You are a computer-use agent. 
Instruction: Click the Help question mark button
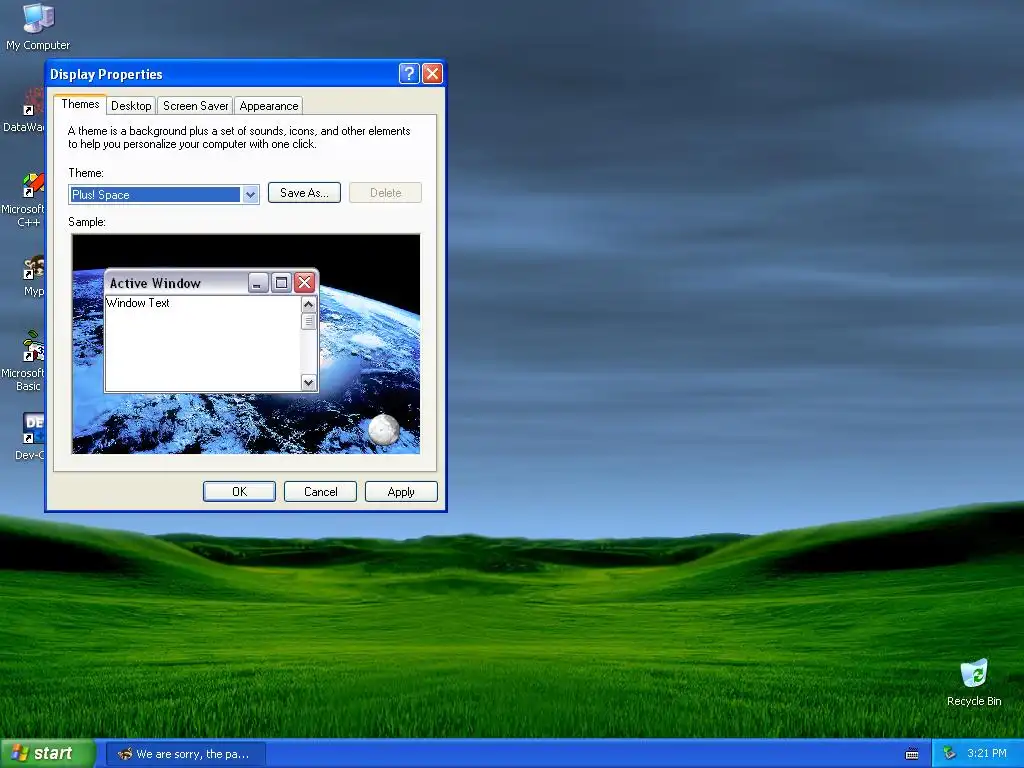tap(409, 73)
